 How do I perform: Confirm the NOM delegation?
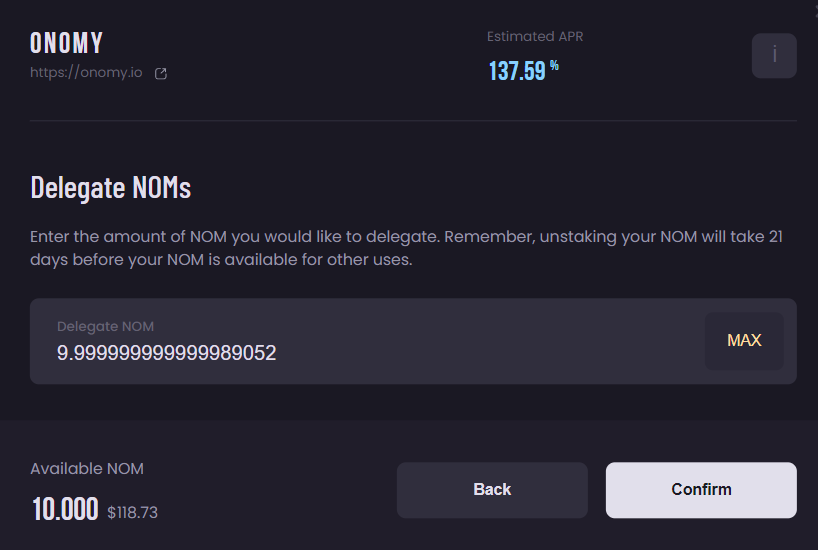[x=701, y=490]
